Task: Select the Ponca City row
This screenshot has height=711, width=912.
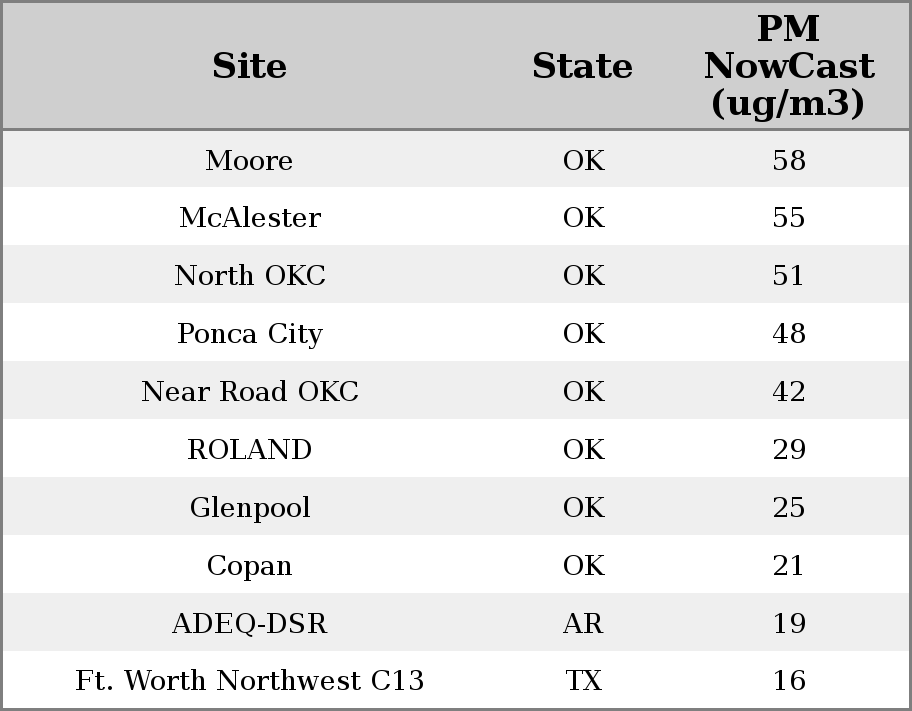Action: point(249,334)
